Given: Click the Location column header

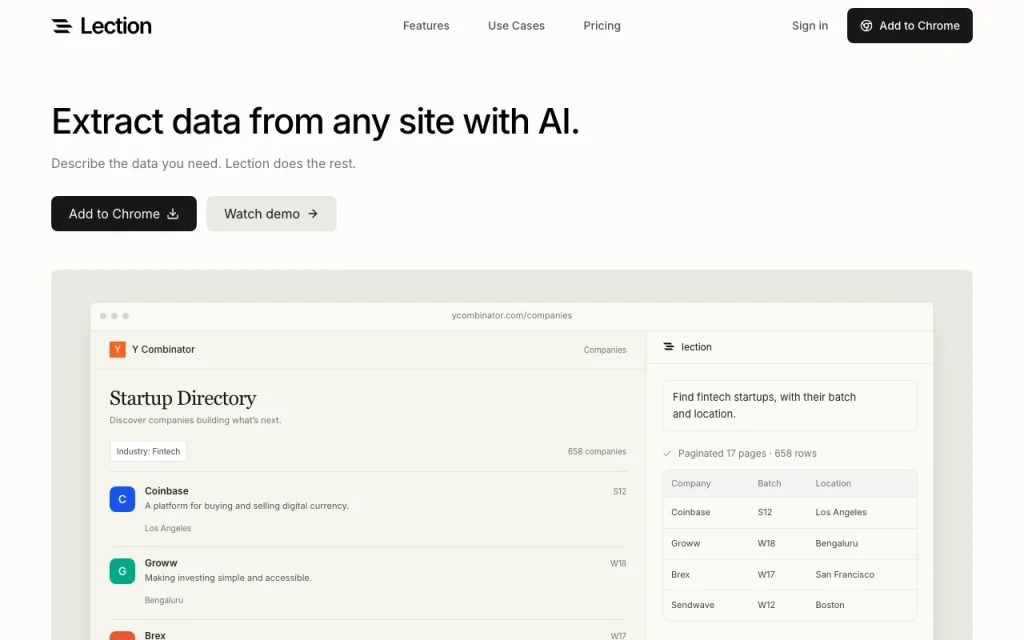Looking at the screenshot, I should point(833,483).
